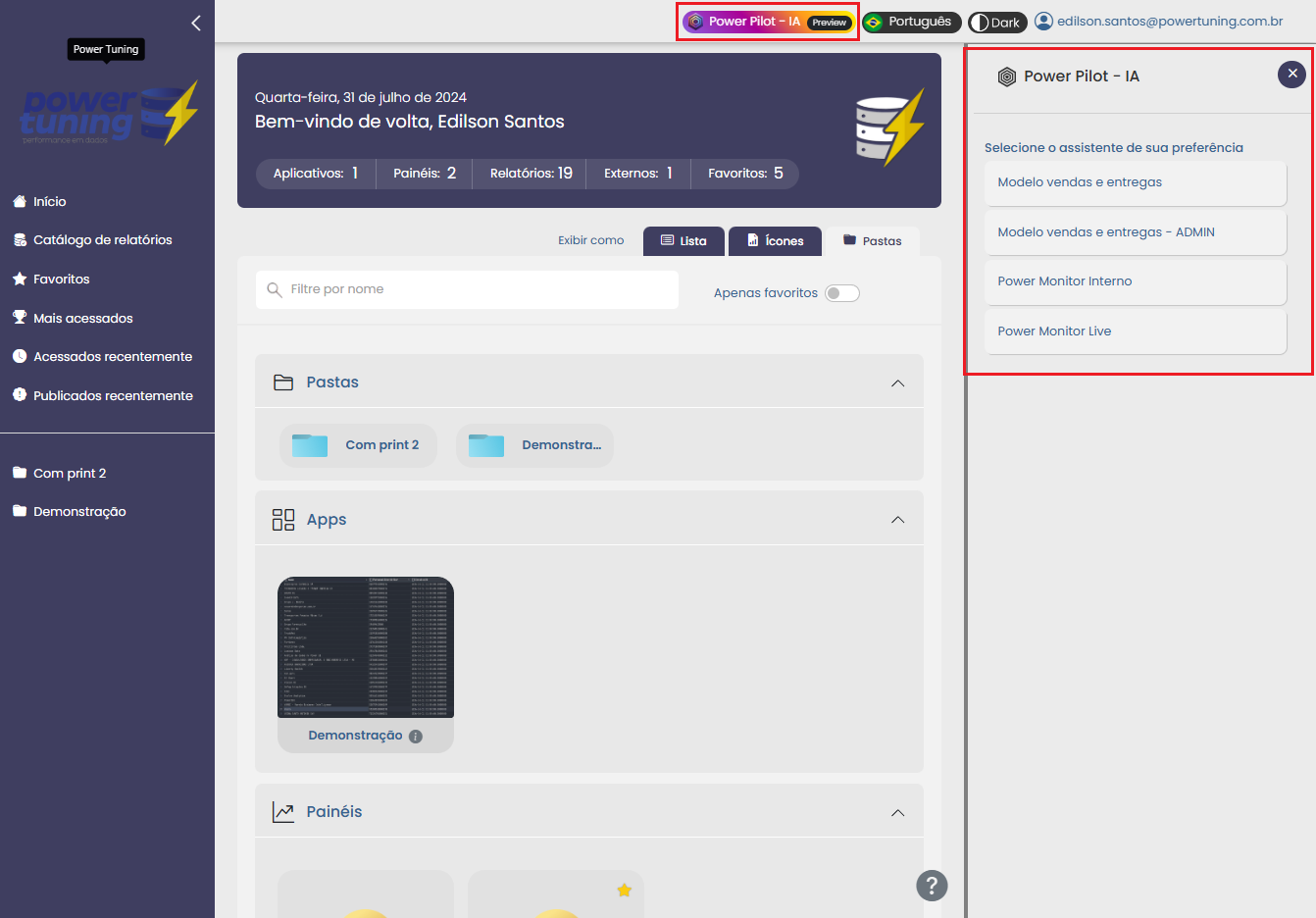Open the Power Pilot - IA Preview button

pos(768,22)
